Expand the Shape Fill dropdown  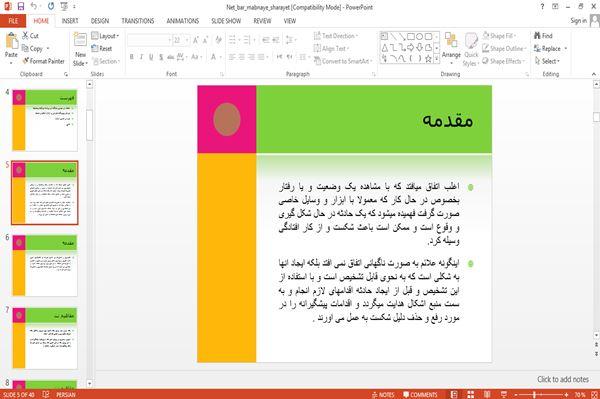click(515, 36)
